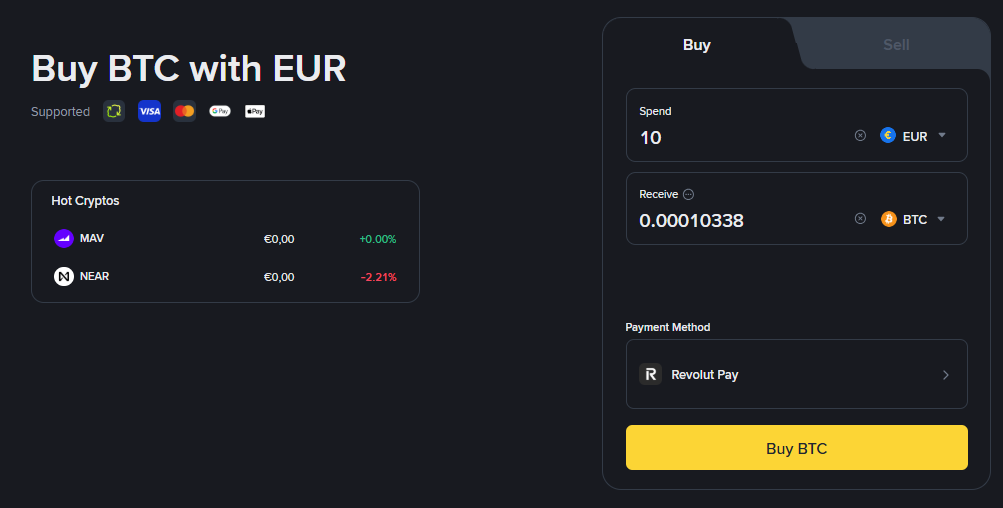Switch to the Sell tab
1003x508 pixels.
(x=896, y=45)
